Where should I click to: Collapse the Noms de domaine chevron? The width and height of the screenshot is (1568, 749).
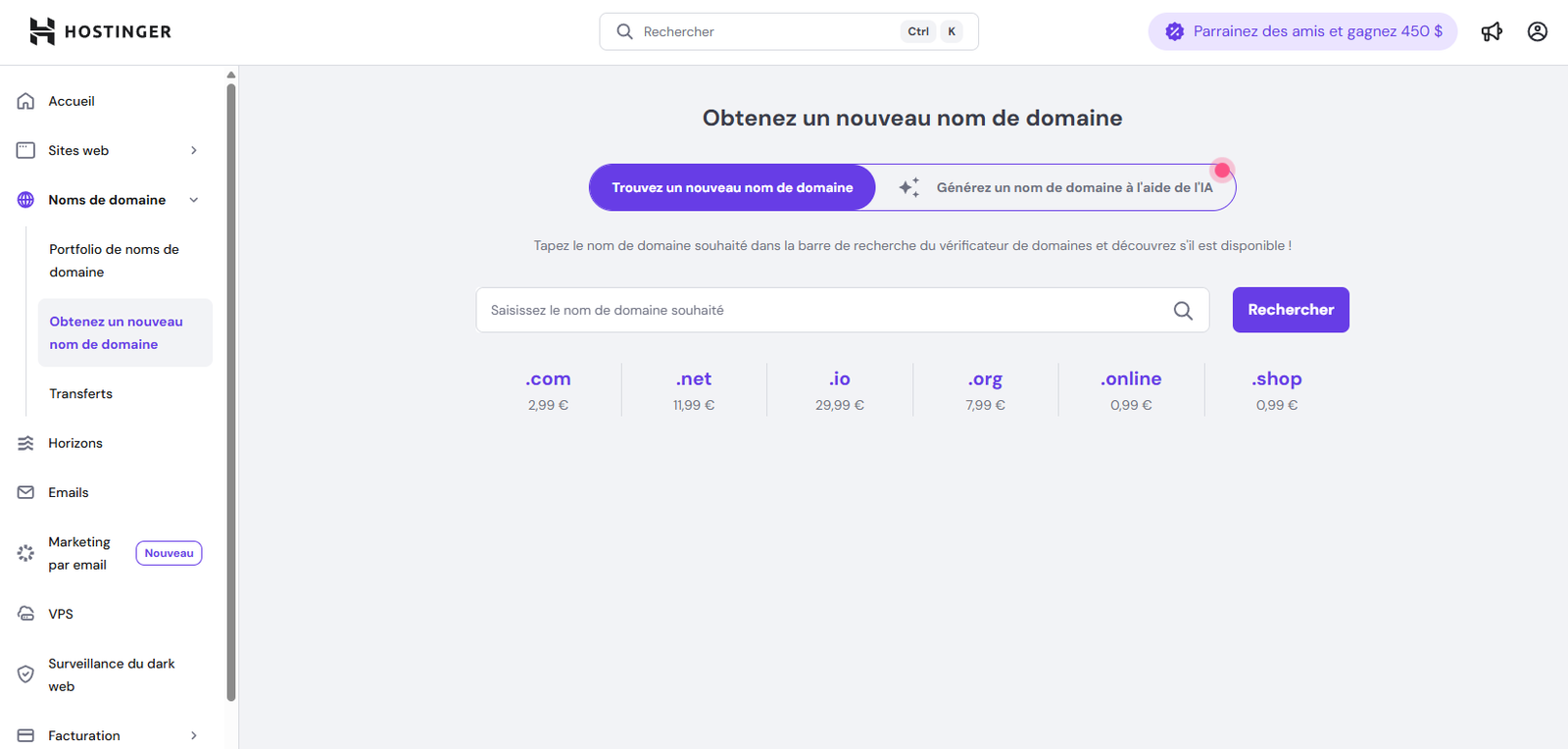[x=194, y=200]
